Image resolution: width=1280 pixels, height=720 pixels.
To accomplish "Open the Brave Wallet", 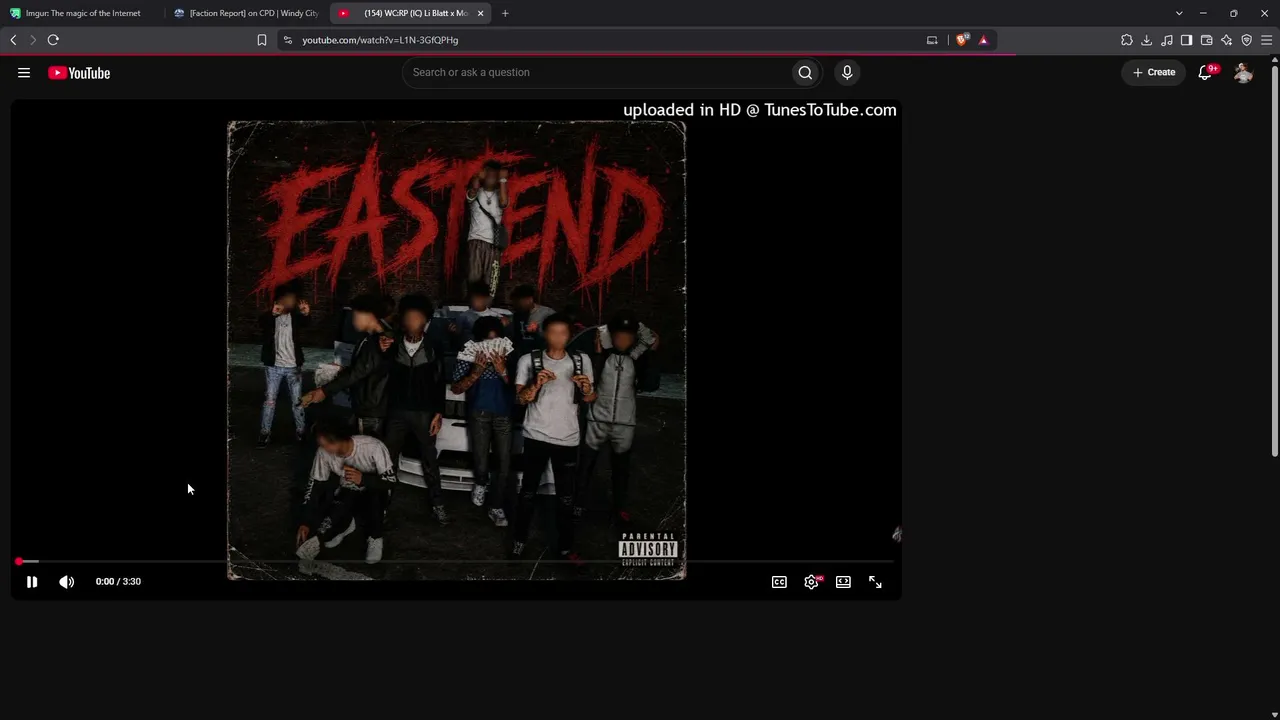I will 1207,40.
